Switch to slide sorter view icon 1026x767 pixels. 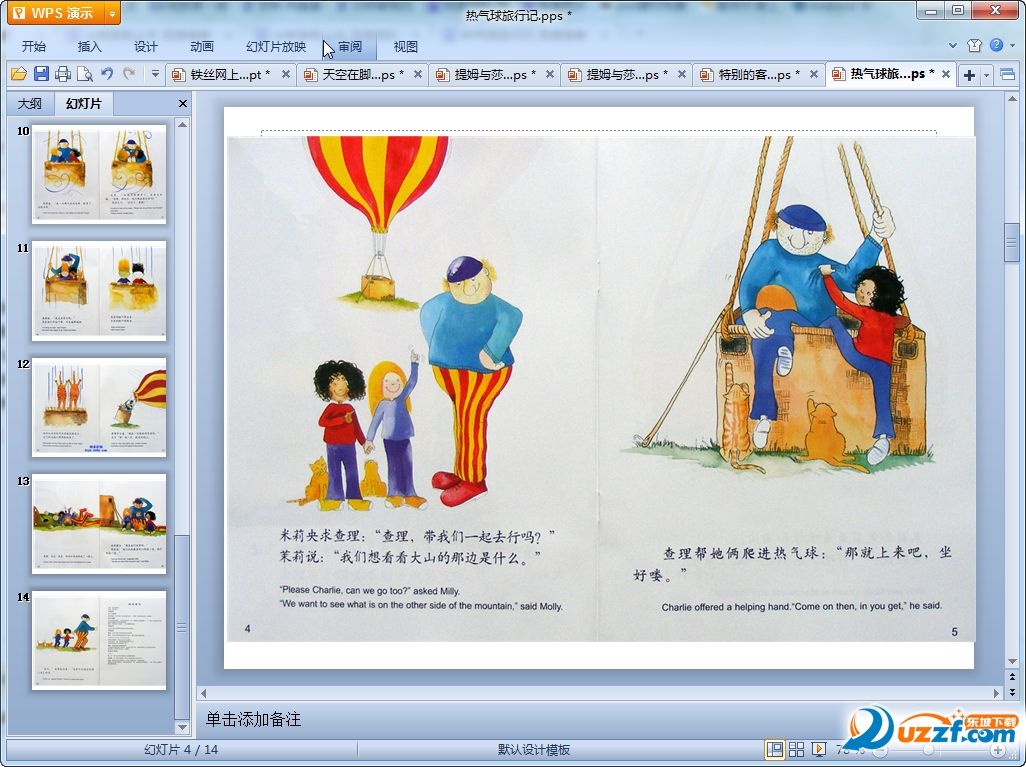point(796,749)
